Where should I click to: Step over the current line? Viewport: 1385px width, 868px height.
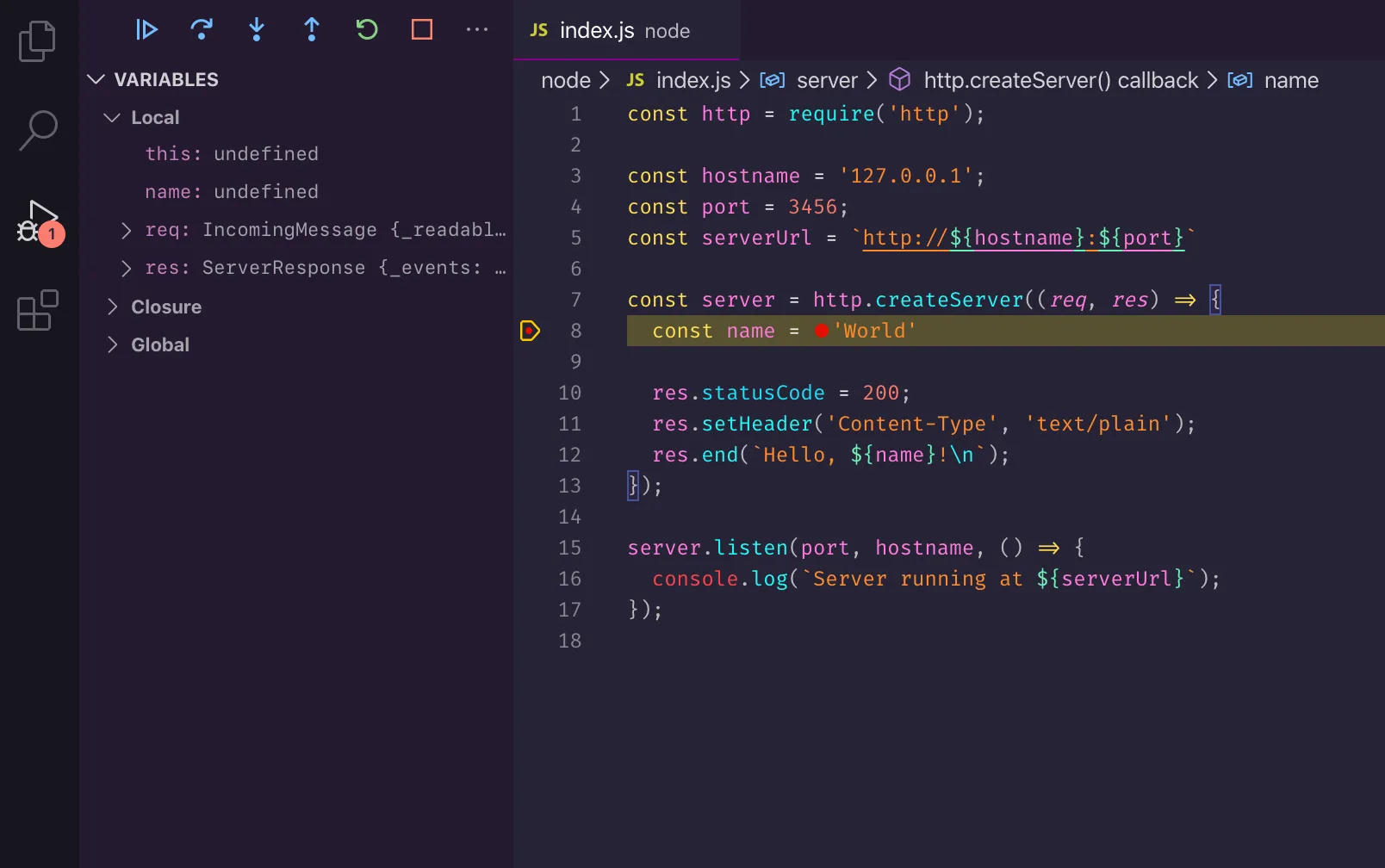point(202,30)
